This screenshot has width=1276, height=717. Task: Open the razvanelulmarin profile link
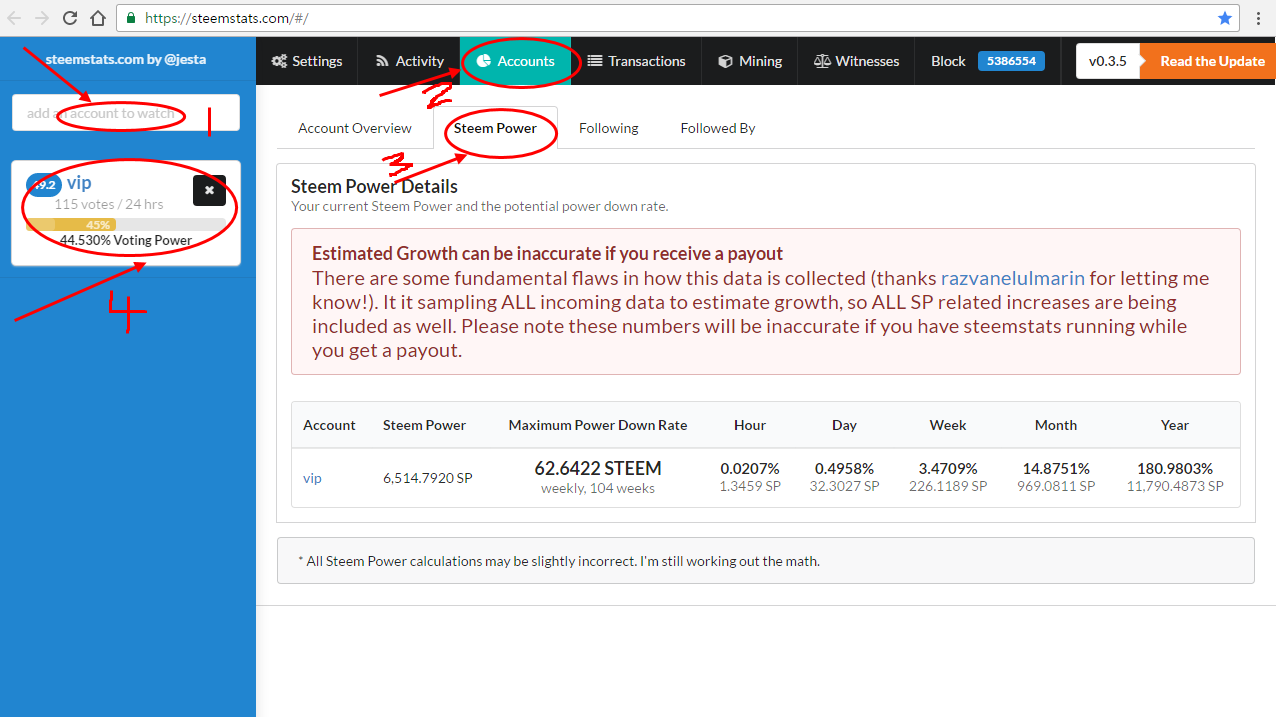click(x=1013, y=278)
